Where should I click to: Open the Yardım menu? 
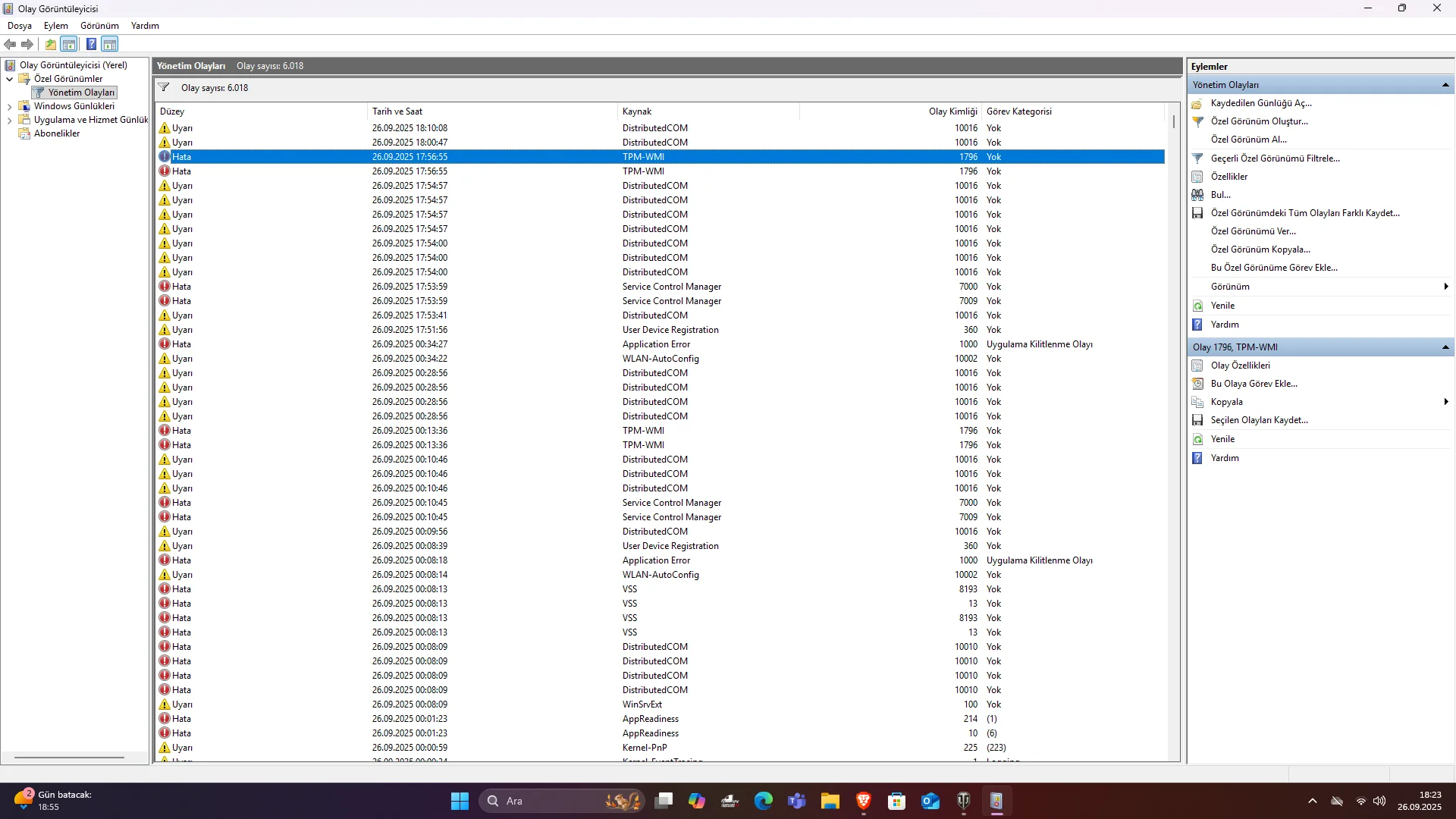pos(145,26)
